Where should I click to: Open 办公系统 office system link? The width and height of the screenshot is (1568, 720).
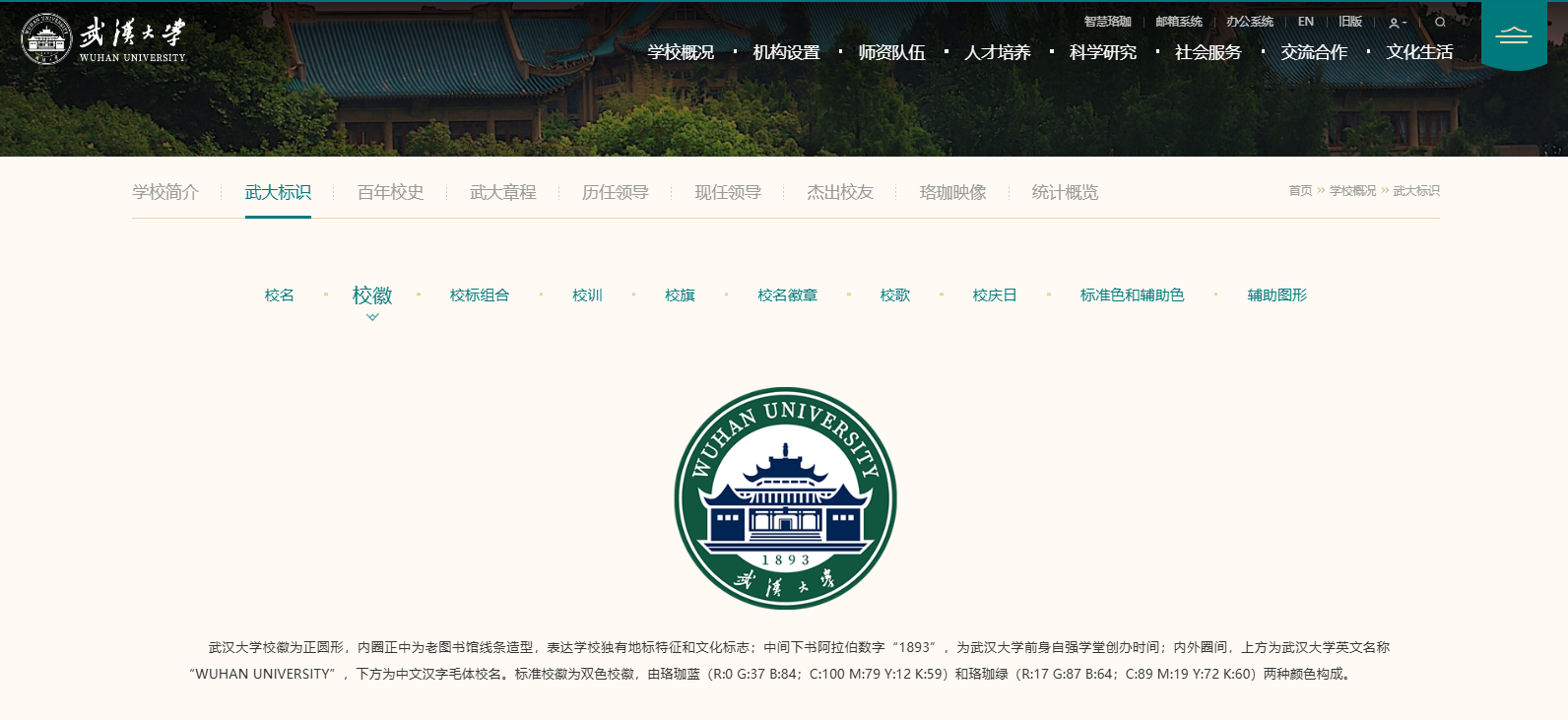coord(1250,22)
